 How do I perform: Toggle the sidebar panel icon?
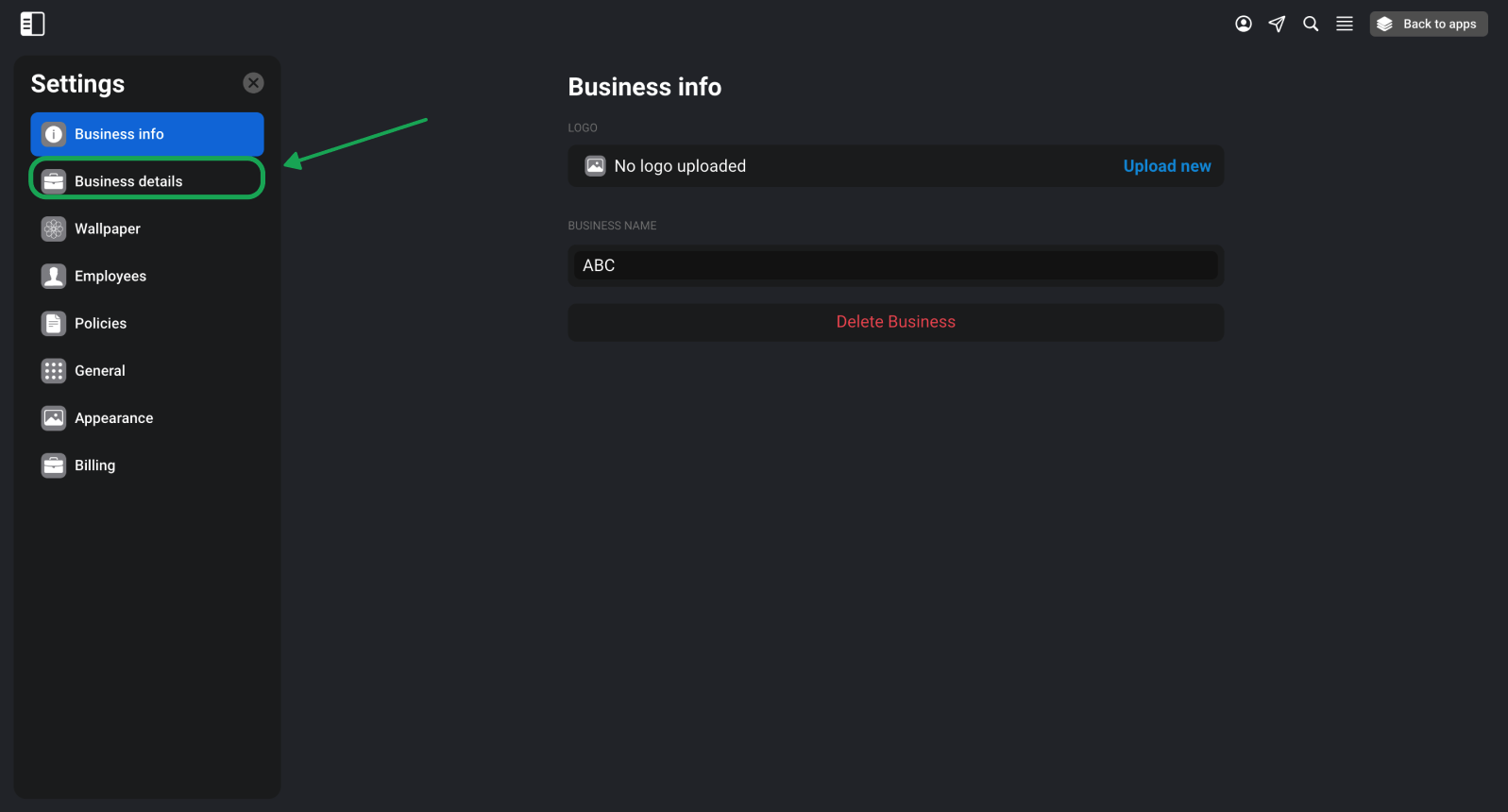(32, 24)
